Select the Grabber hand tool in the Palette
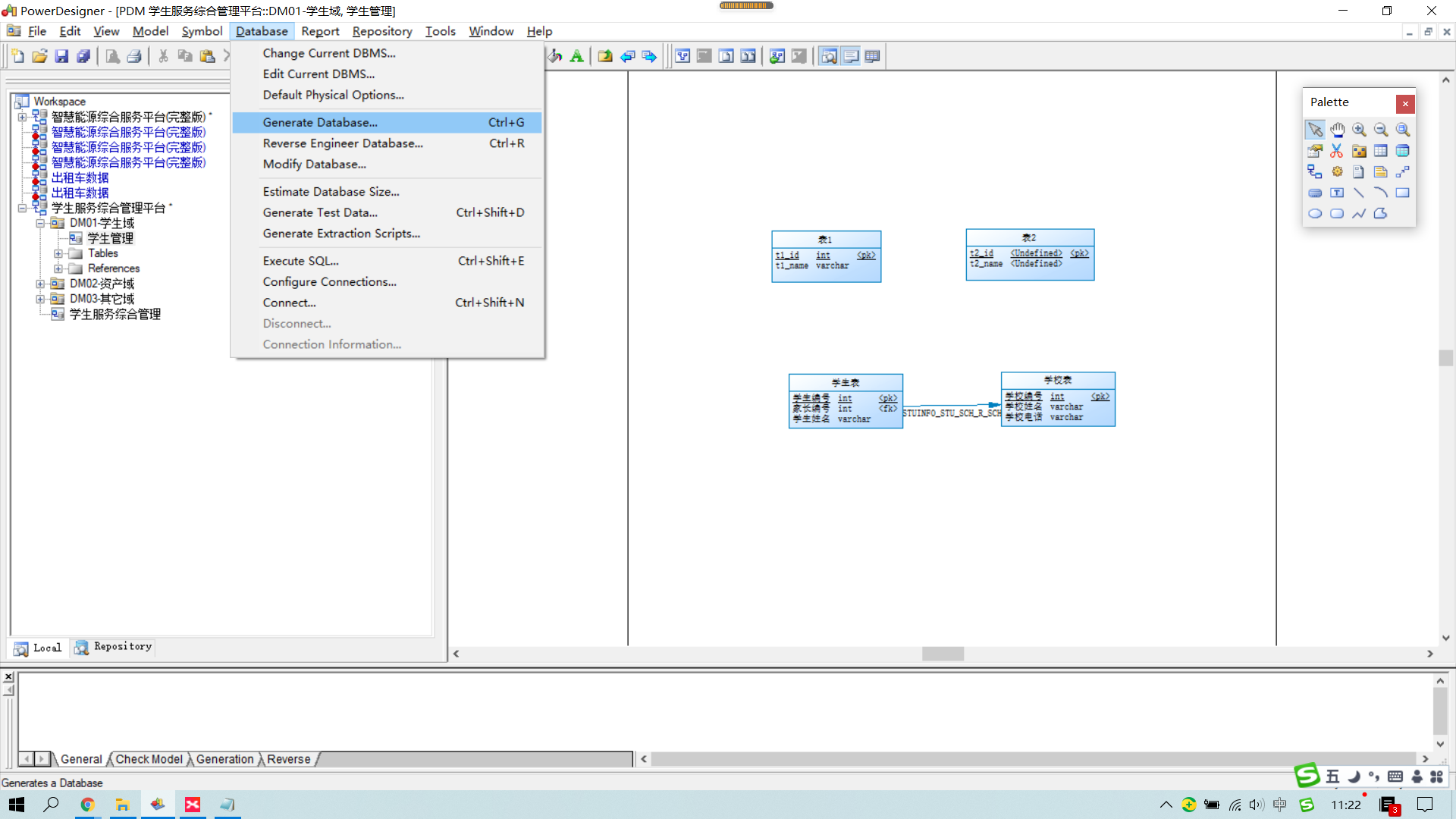 pos(1337,130)
